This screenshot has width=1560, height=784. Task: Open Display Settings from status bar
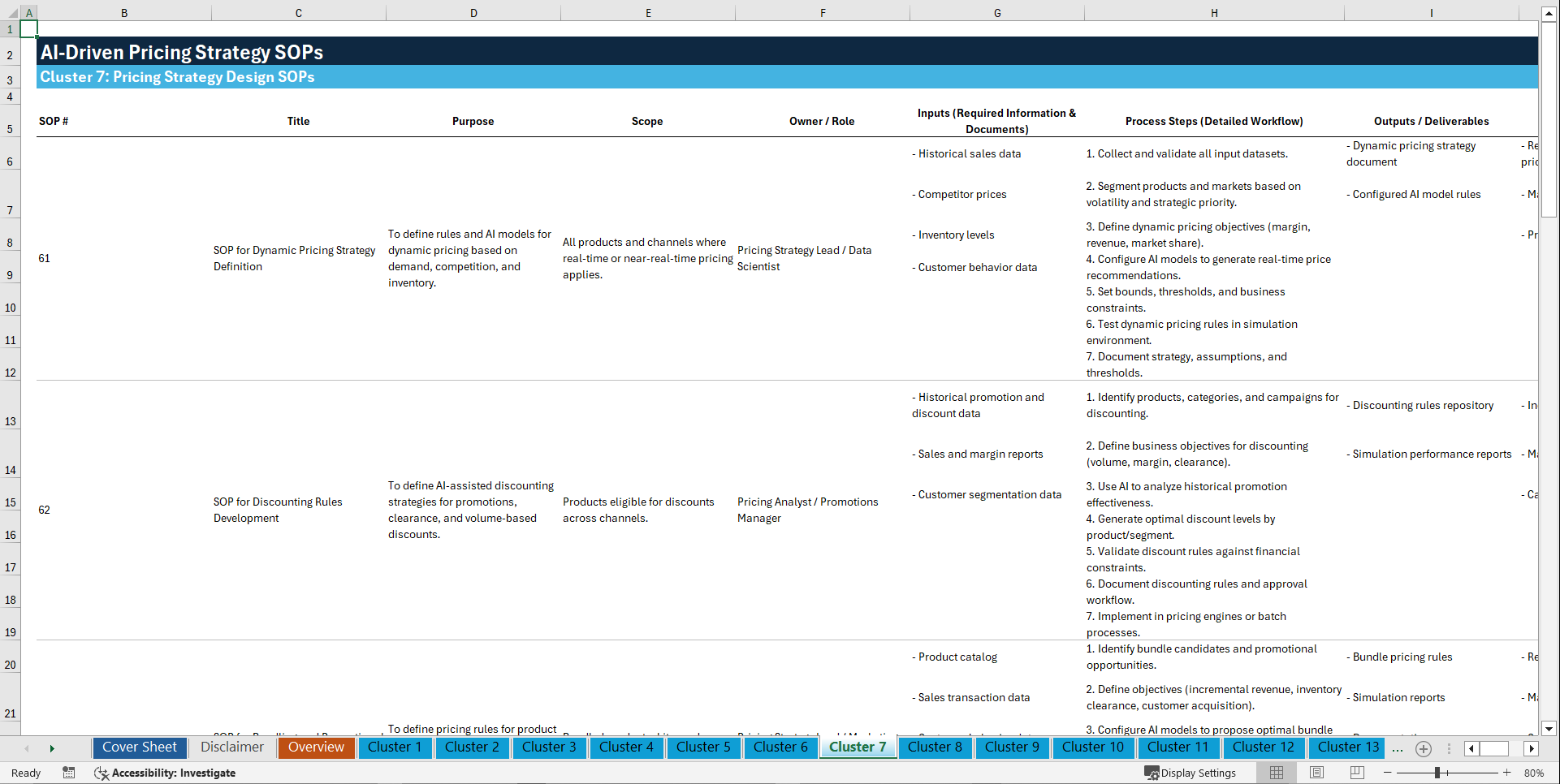[x=1191, y=773]
